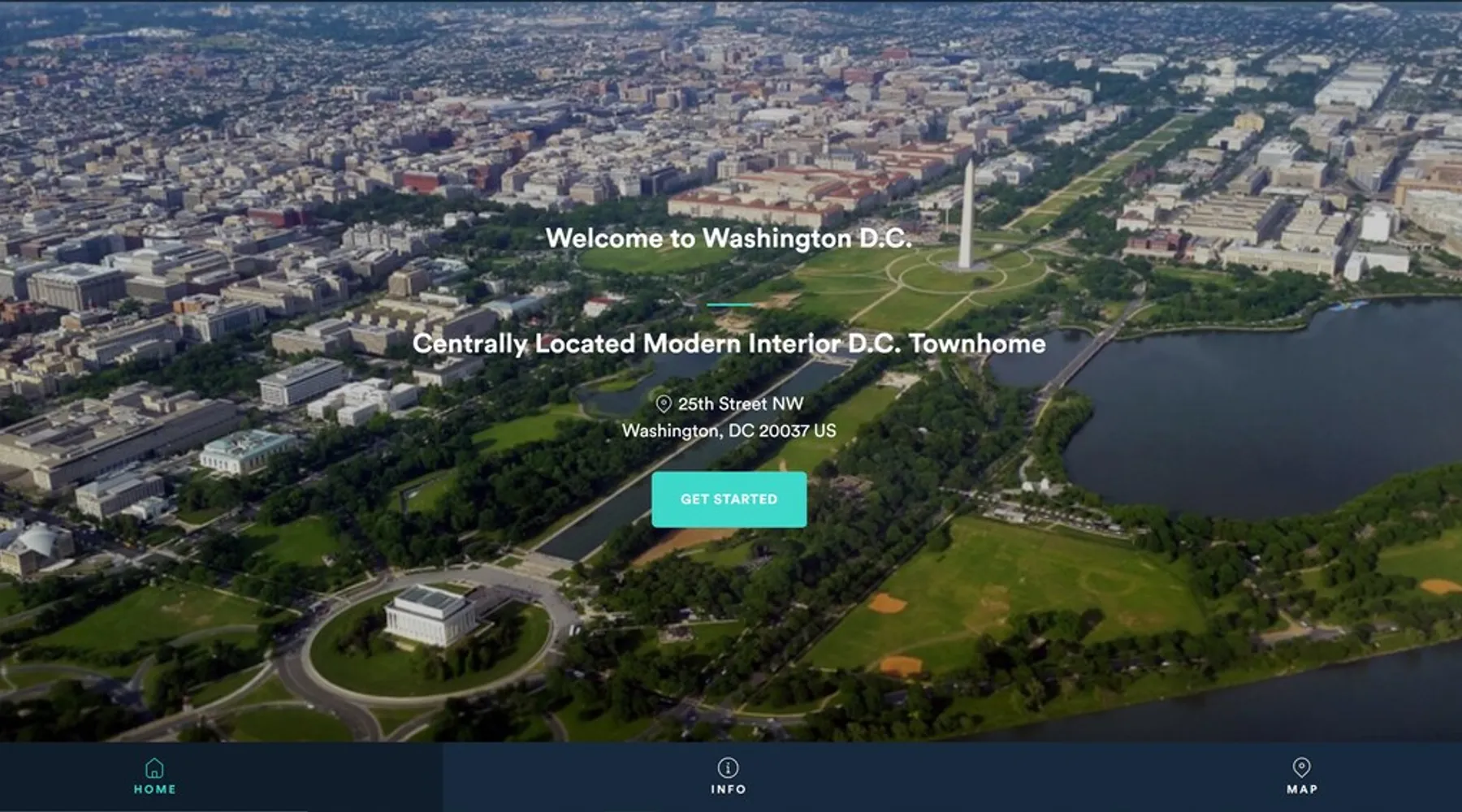This screenshot has height=812, width=1462.
Task: Click the '25th Street NW' address line
Action: tap(740, 404)
